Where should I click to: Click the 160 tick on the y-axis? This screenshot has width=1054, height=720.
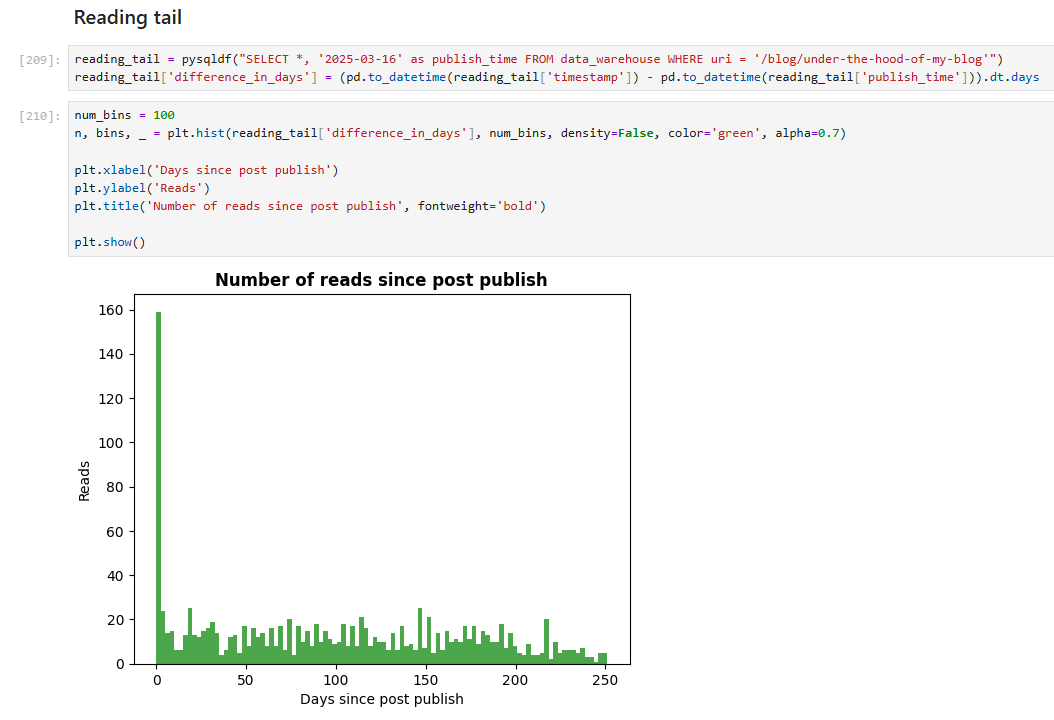click(110, 310)
